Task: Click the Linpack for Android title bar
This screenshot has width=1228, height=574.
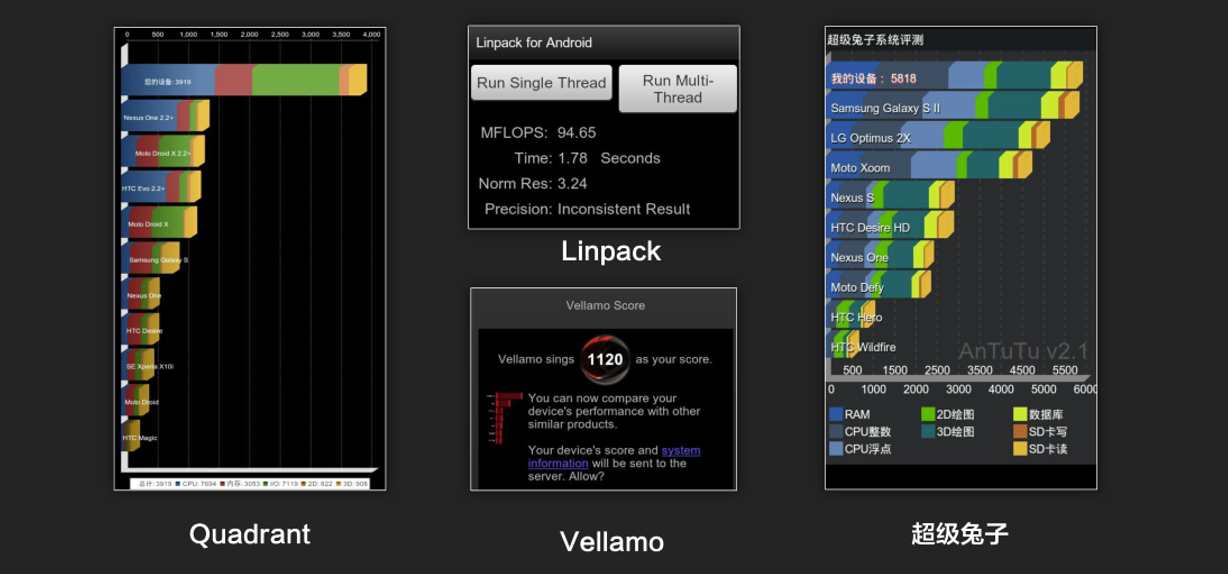Action: point(604,43)
